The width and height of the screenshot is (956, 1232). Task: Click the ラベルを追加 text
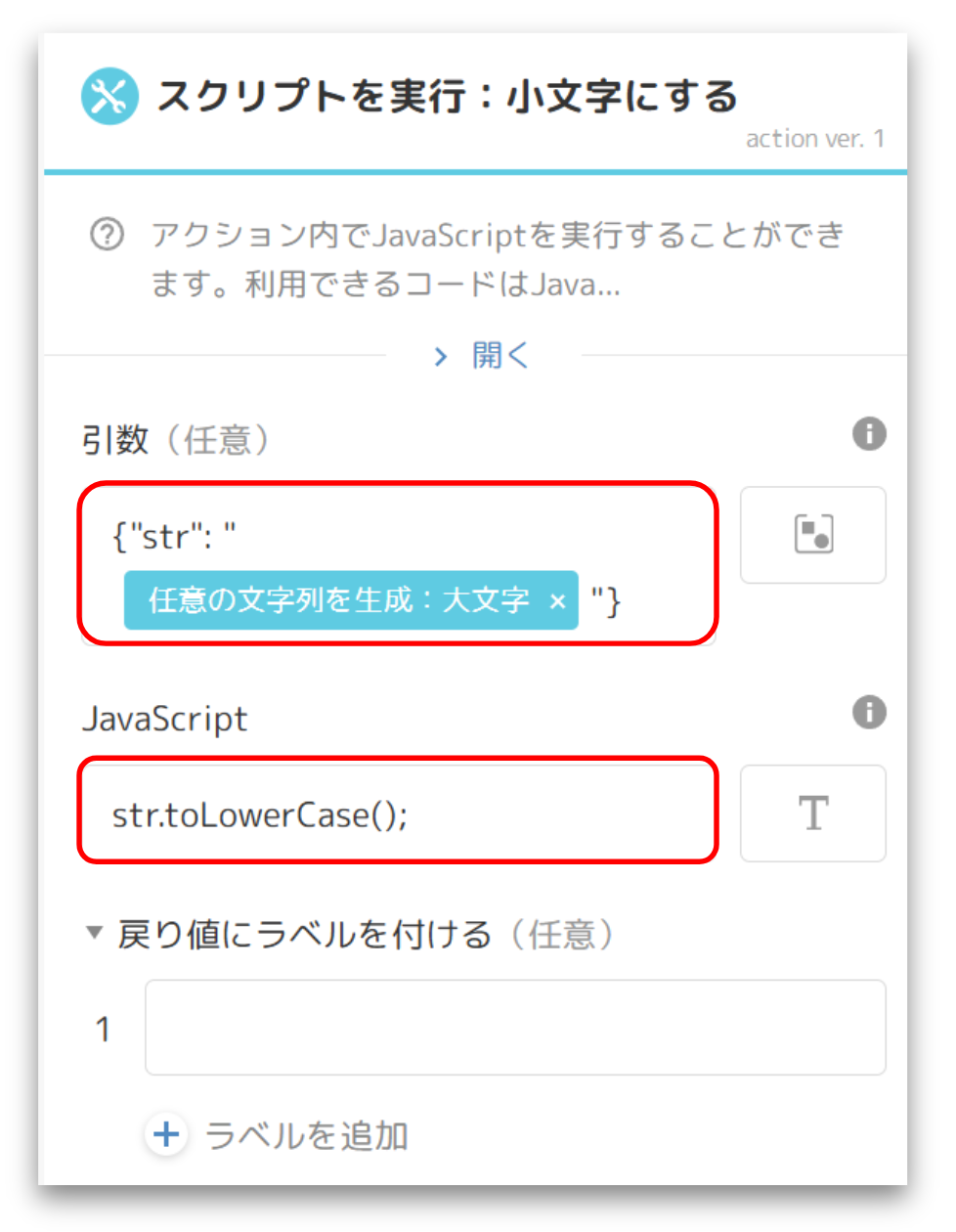point(307,1135)
